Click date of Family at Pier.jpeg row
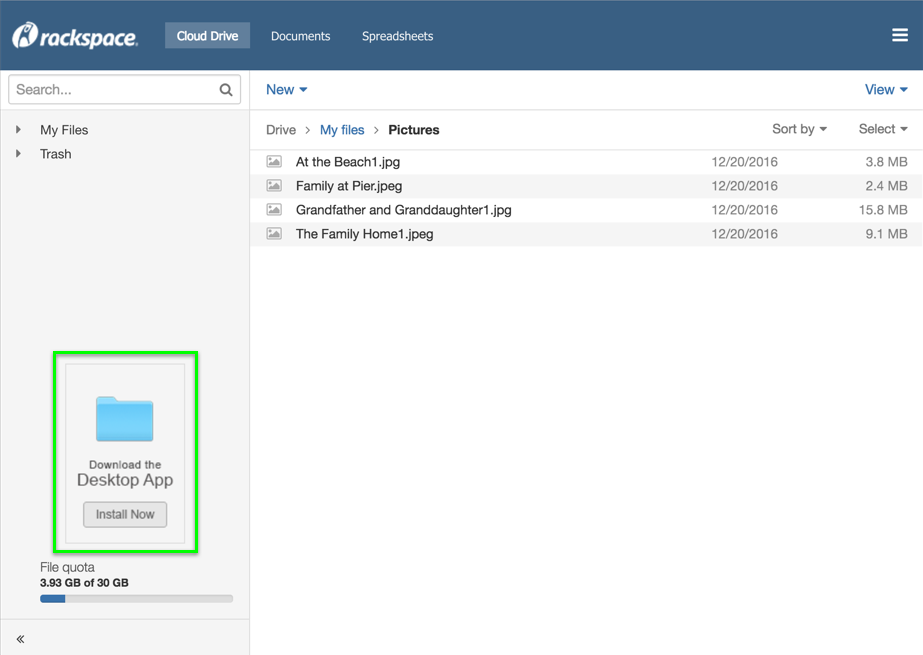 coord(744,186)
